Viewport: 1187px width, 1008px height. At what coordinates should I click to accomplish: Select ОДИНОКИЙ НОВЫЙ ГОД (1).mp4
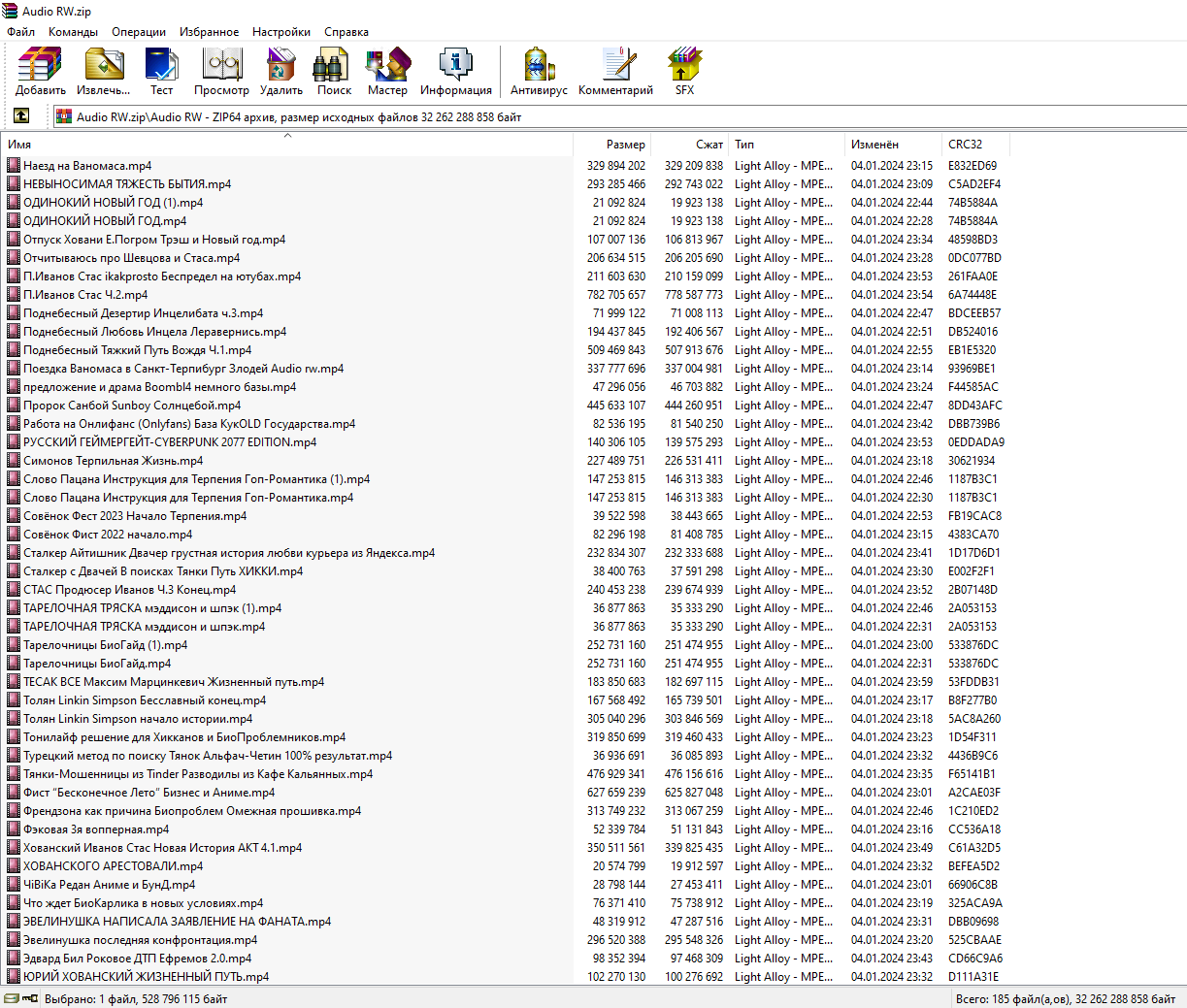point(114,202)
